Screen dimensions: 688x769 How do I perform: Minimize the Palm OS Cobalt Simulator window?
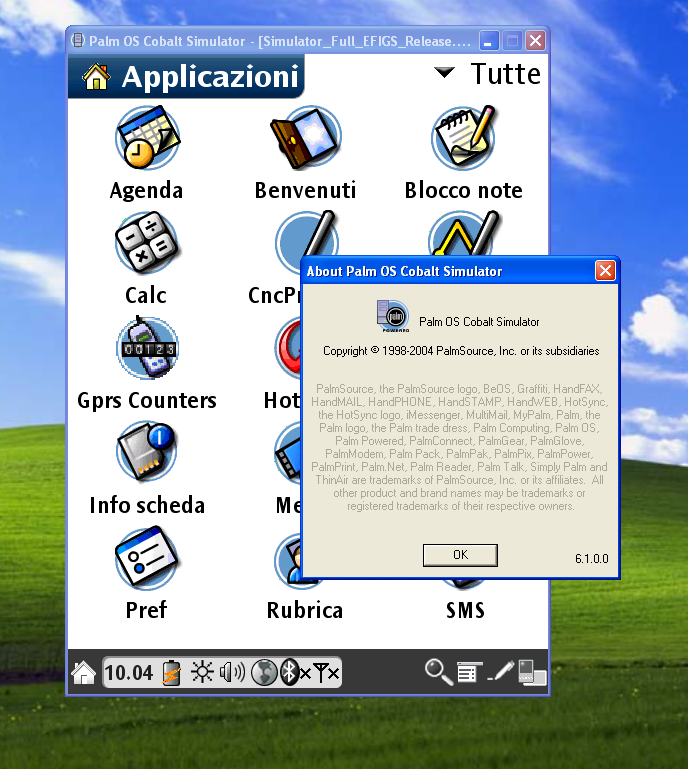tap(488, 41)
